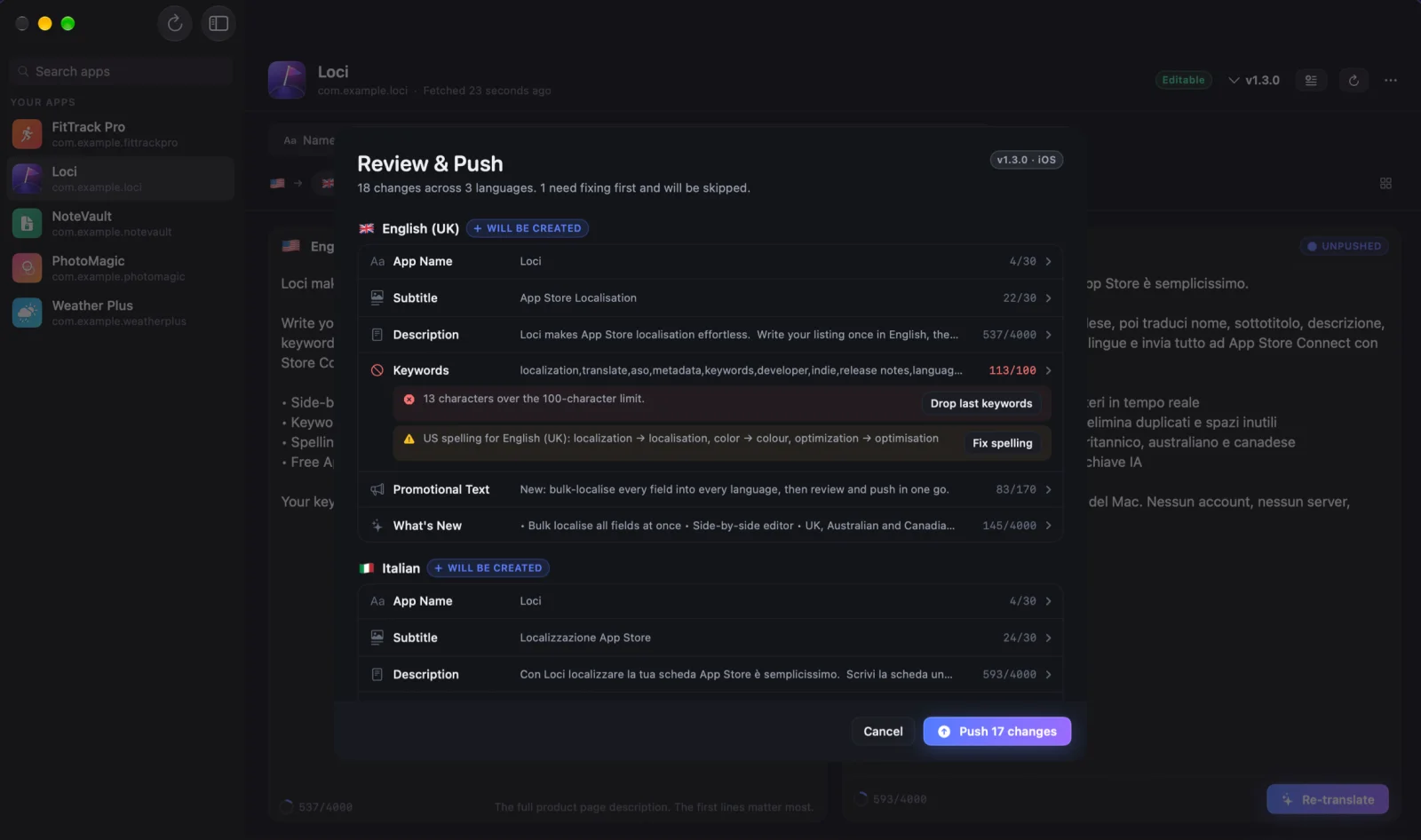Select the PhotoMagic app icon
Viewport: 1421px width, 840px height.
click(27, 267)
